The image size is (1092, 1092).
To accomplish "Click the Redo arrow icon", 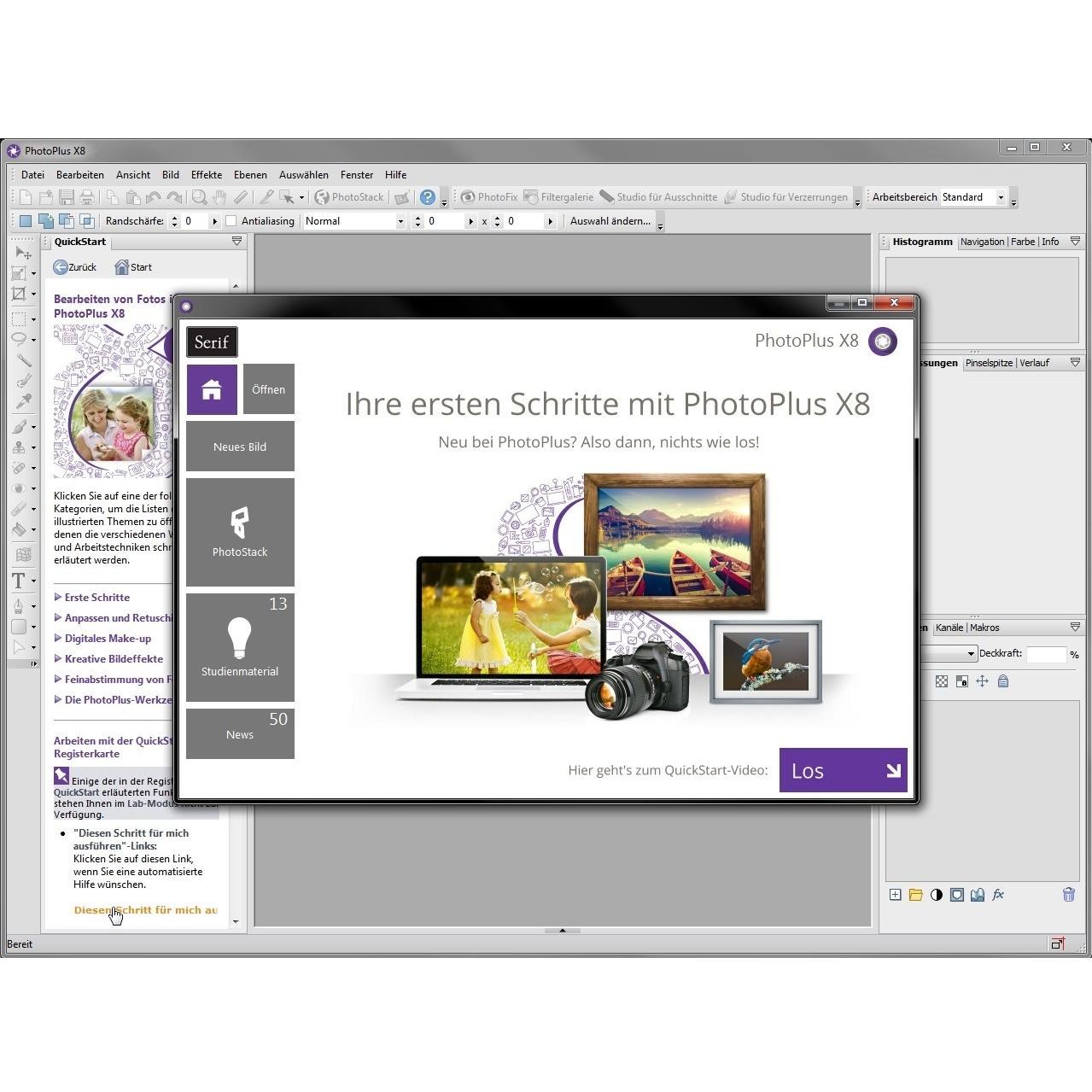I will point(174,197).
